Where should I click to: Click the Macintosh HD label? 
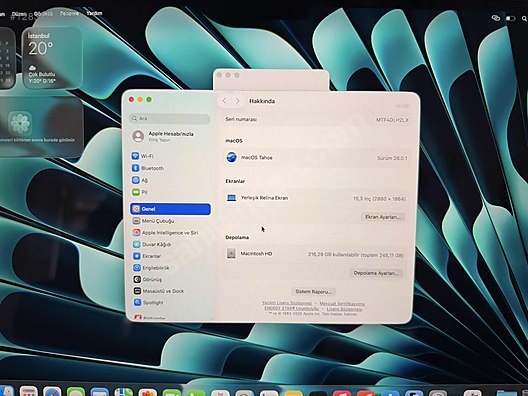(256, 254)
